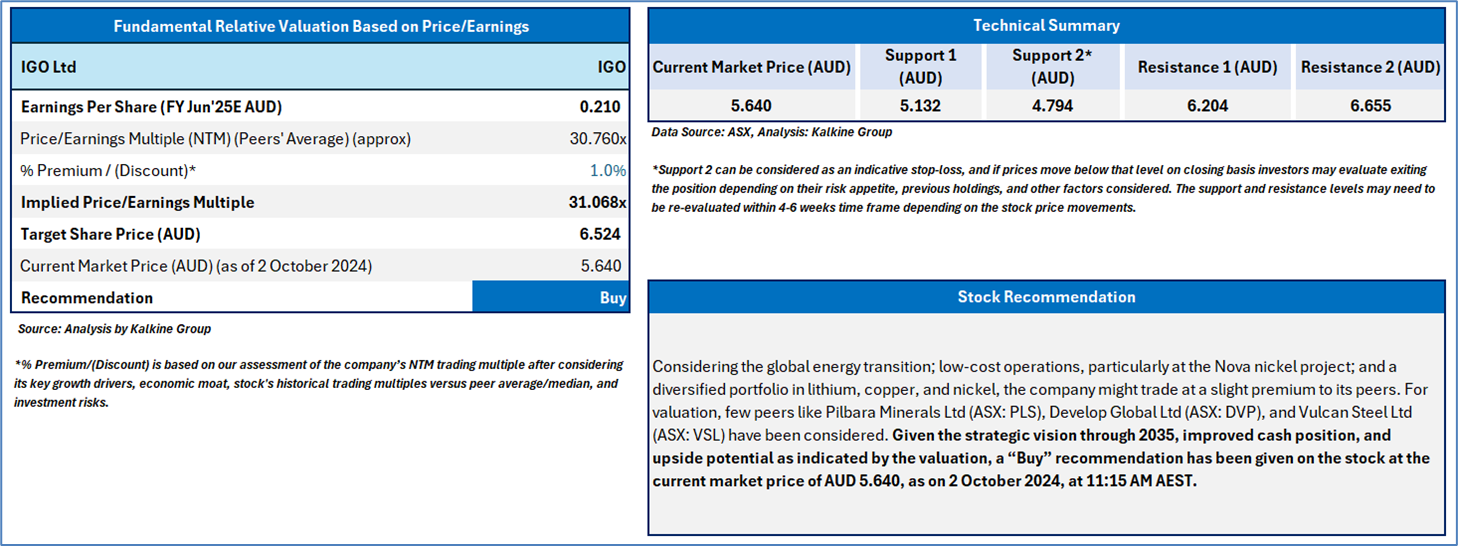Select the IGO ticker cell
1458x546 pixels.
611,67
